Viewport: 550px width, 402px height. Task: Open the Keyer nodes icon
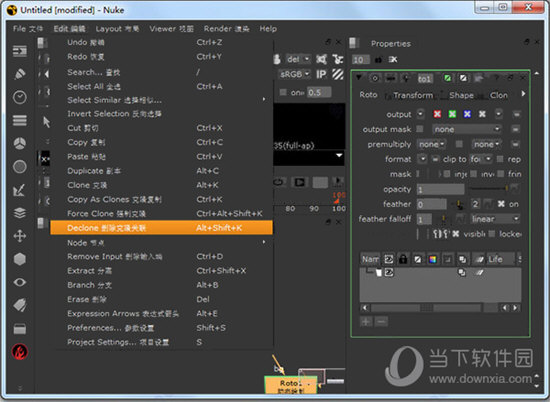pyautogui.click(x=19, y=190)
